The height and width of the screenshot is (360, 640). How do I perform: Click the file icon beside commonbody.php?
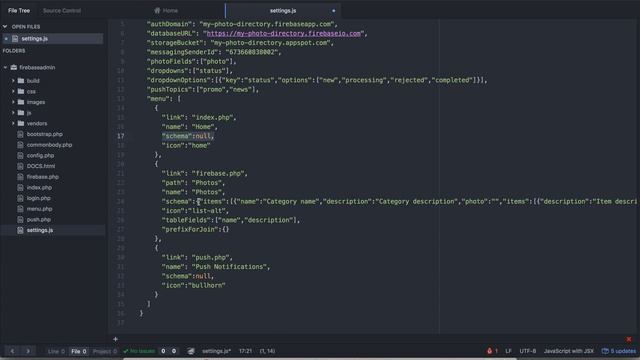[x=20, y=144]
